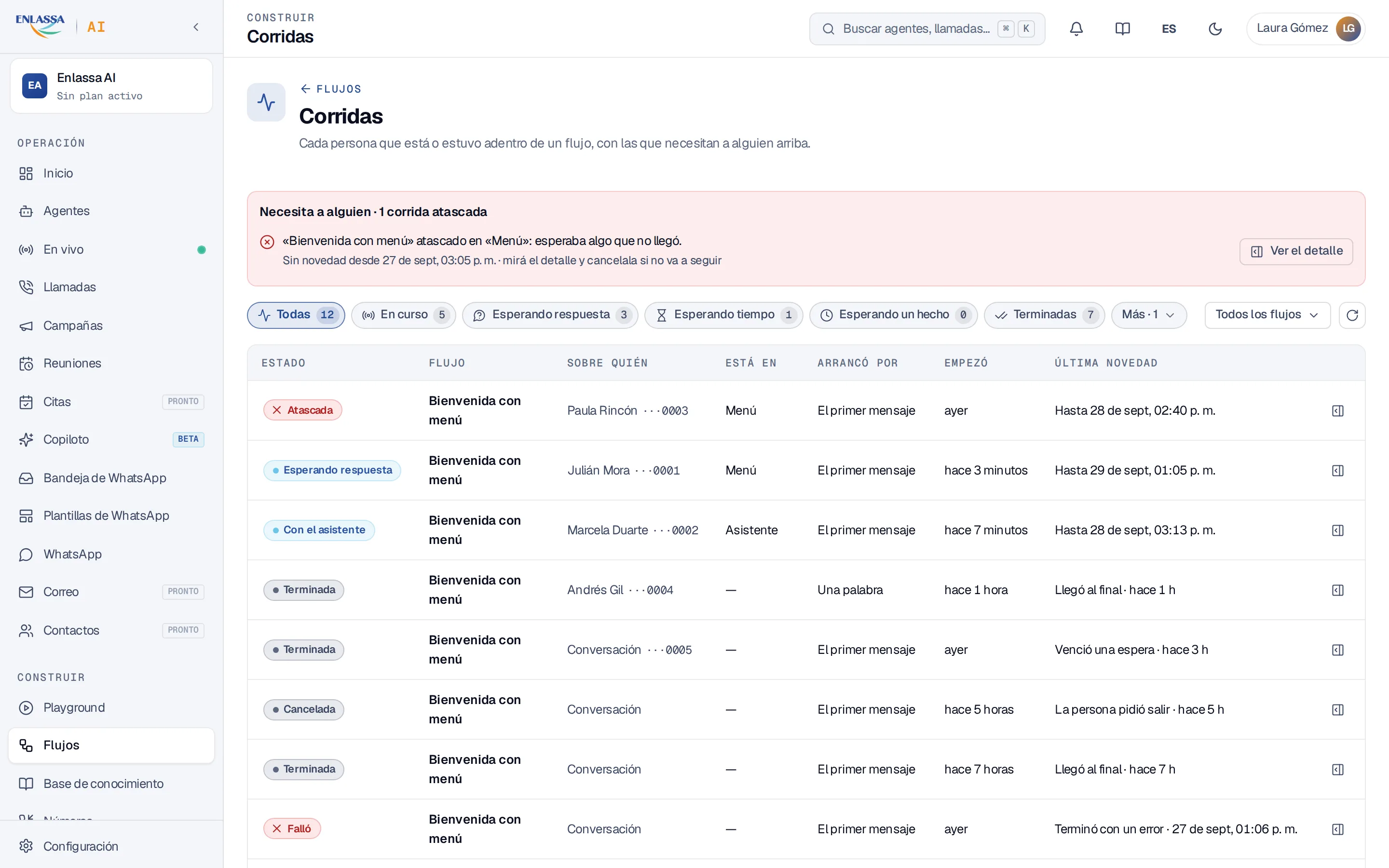Open Plantillas de WhatsApp
Viewport: 1389px width, 868px height.
click(x=111, y=515)
